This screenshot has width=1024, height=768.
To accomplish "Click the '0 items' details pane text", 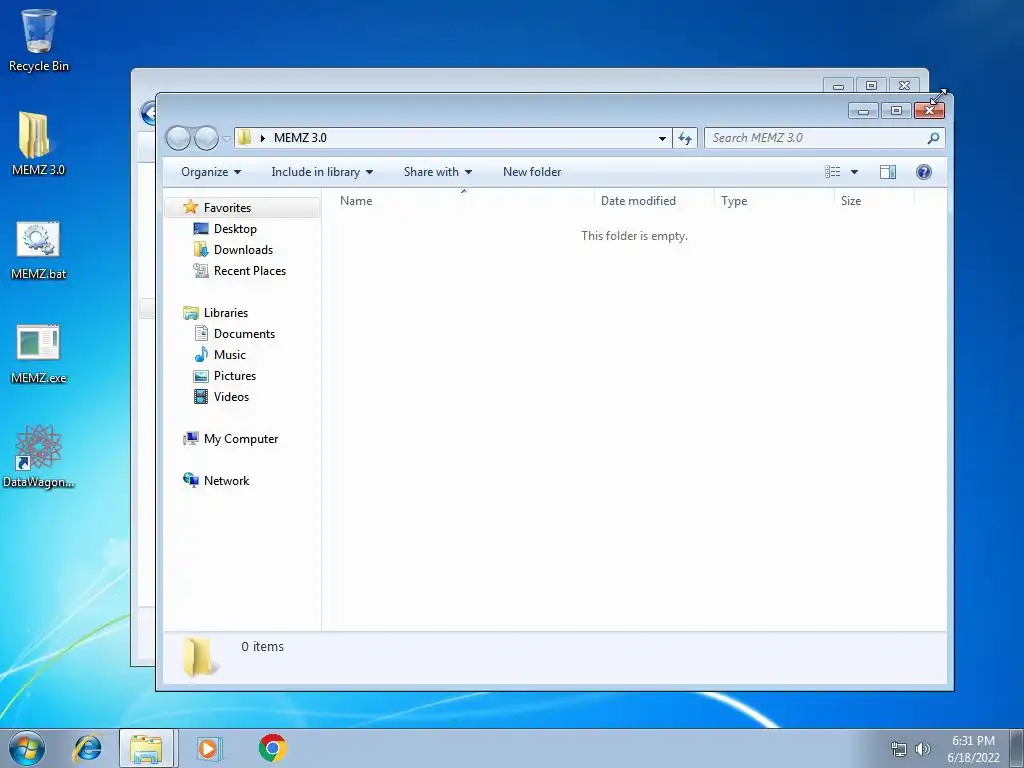I will (263, 647).
